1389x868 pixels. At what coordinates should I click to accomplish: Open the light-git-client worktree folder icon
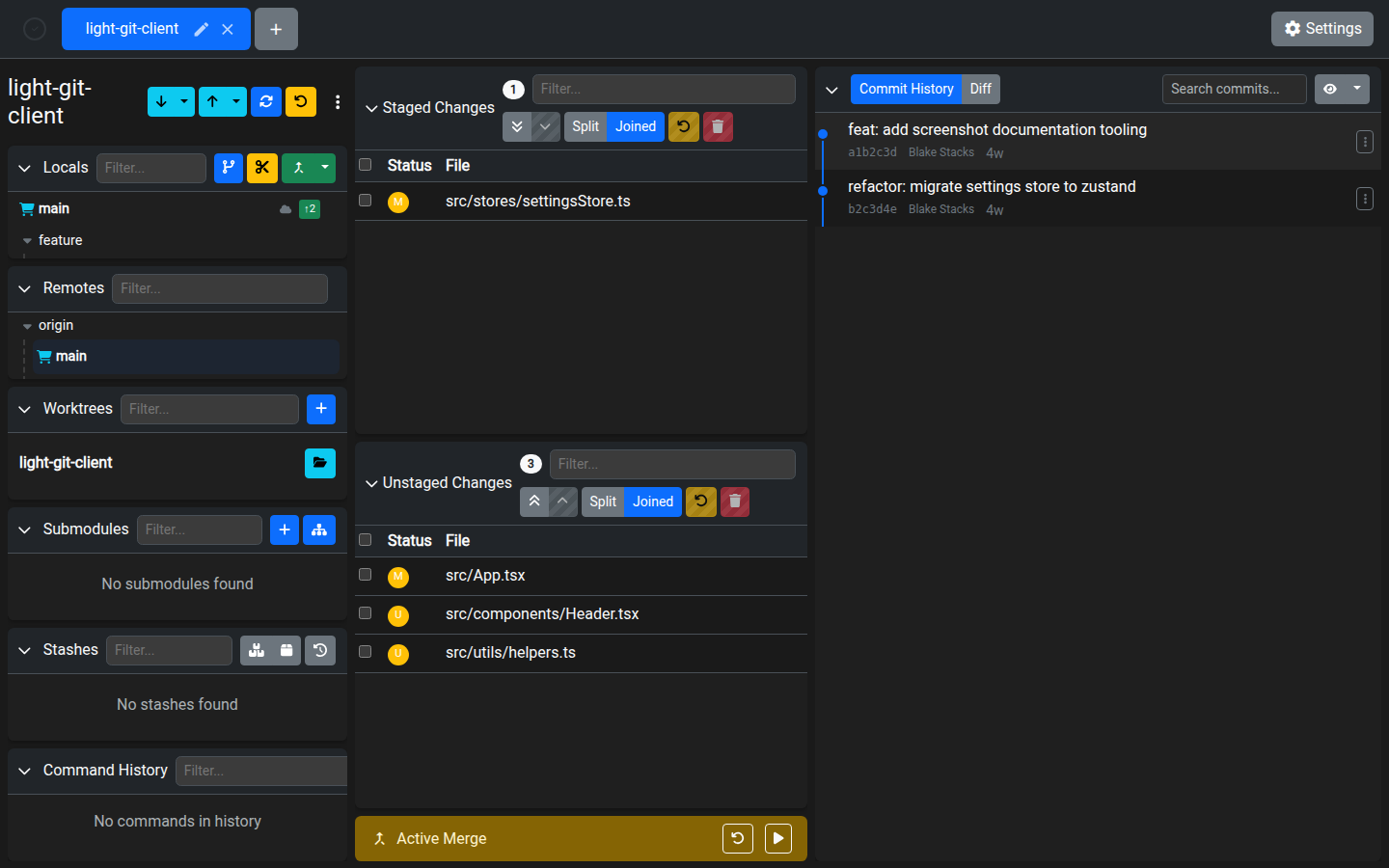[320, 463]
